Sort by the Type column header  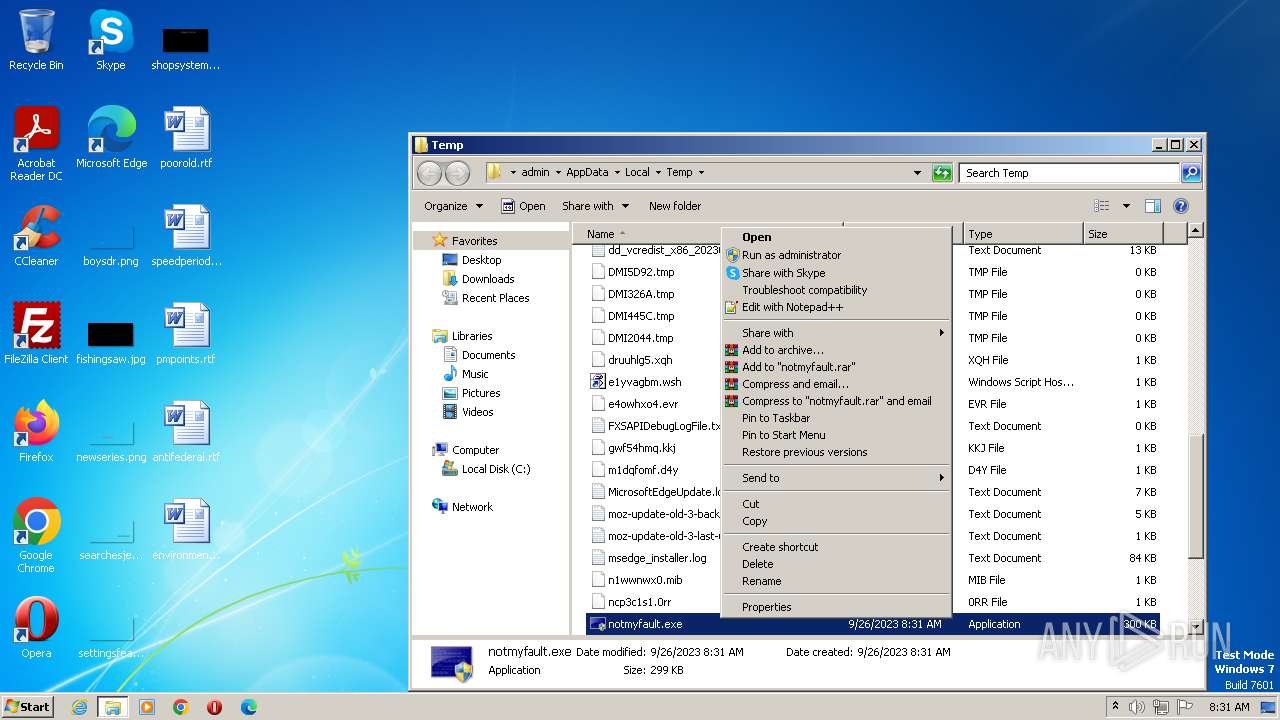1023,234
